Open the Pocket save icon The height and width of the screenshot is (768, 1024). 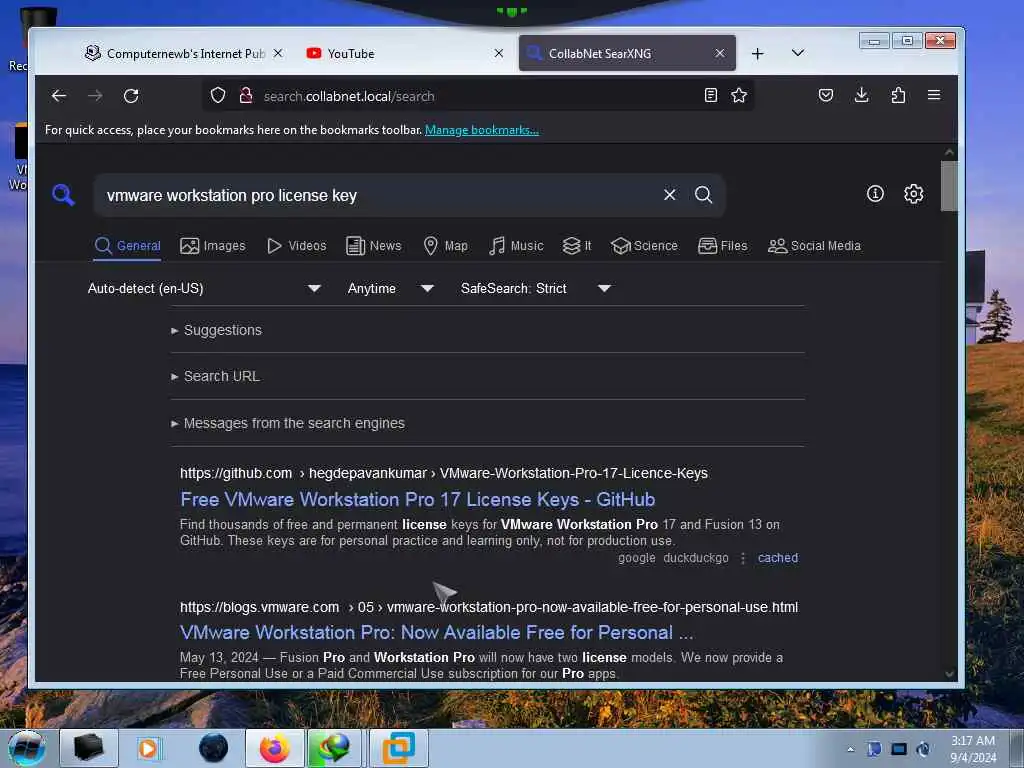click(825, 95)
